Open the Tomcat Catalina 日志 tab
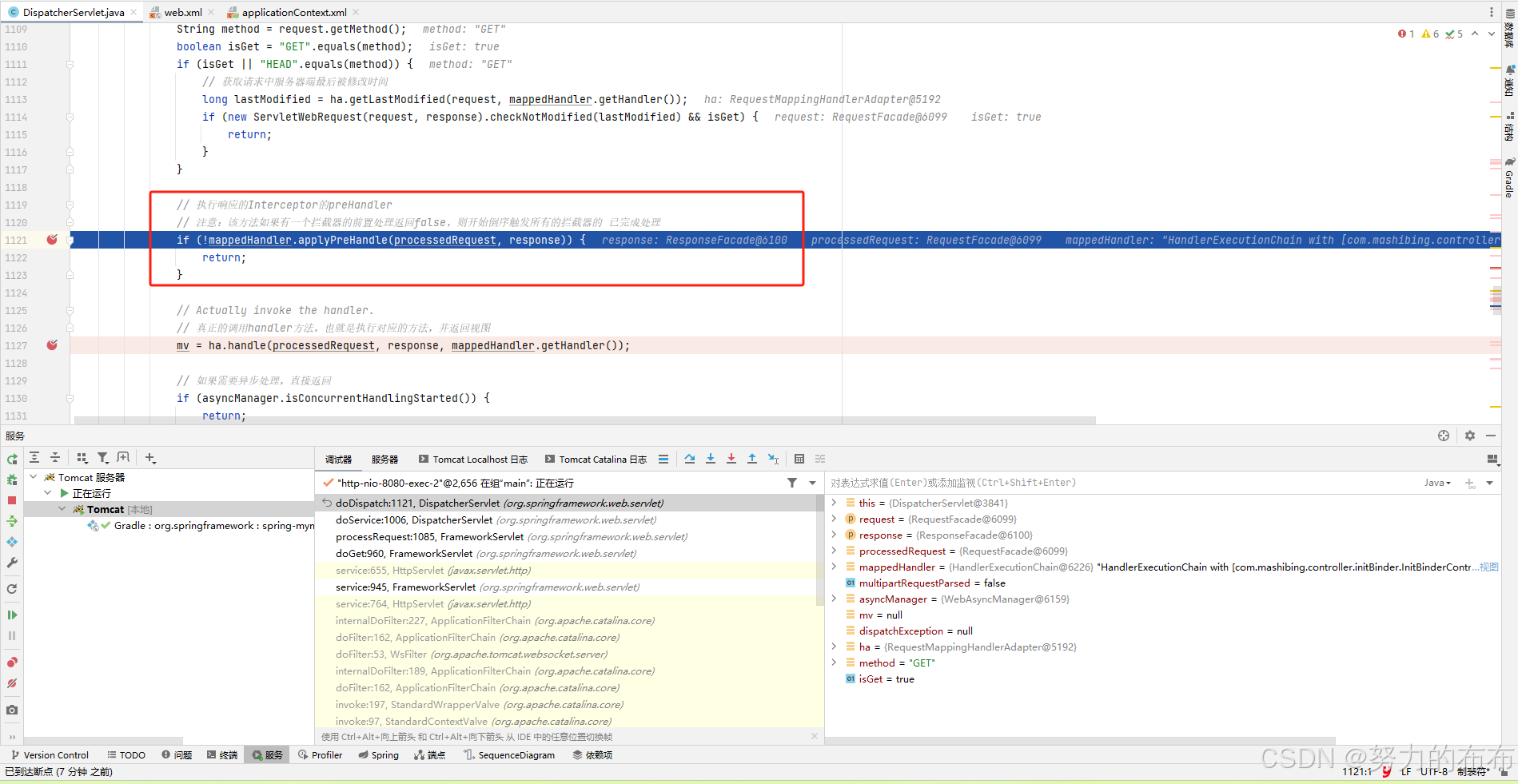The height and width of the screenshot is (784, 1518). click(596, 460)
